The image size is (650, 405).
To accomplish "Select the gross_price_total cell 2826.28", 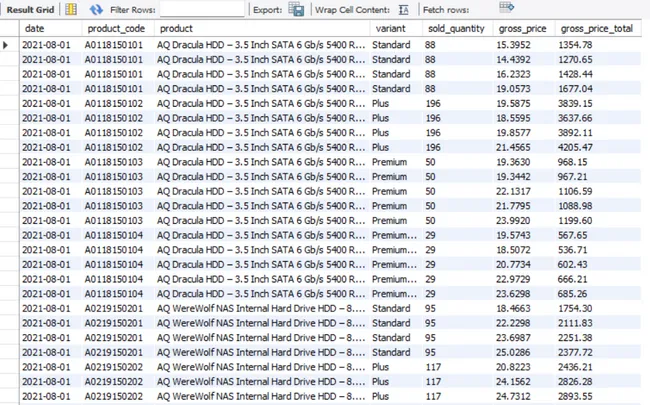I will 575,382.
